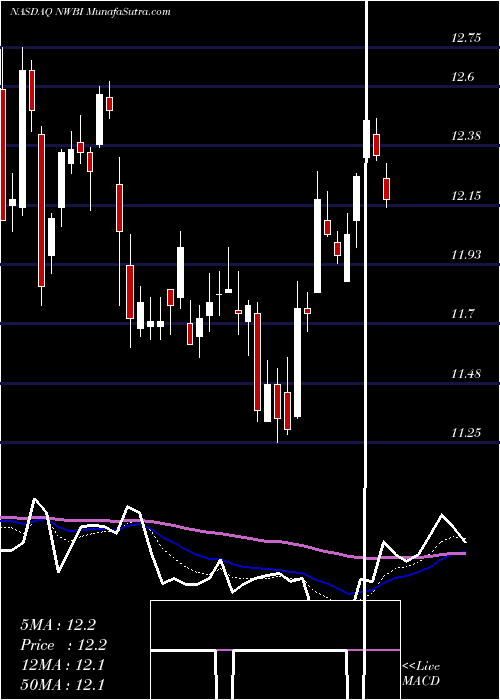Screen dimensions: 500x700
Task: Click the 12.75 price axis label
Action: click(466, 38)
